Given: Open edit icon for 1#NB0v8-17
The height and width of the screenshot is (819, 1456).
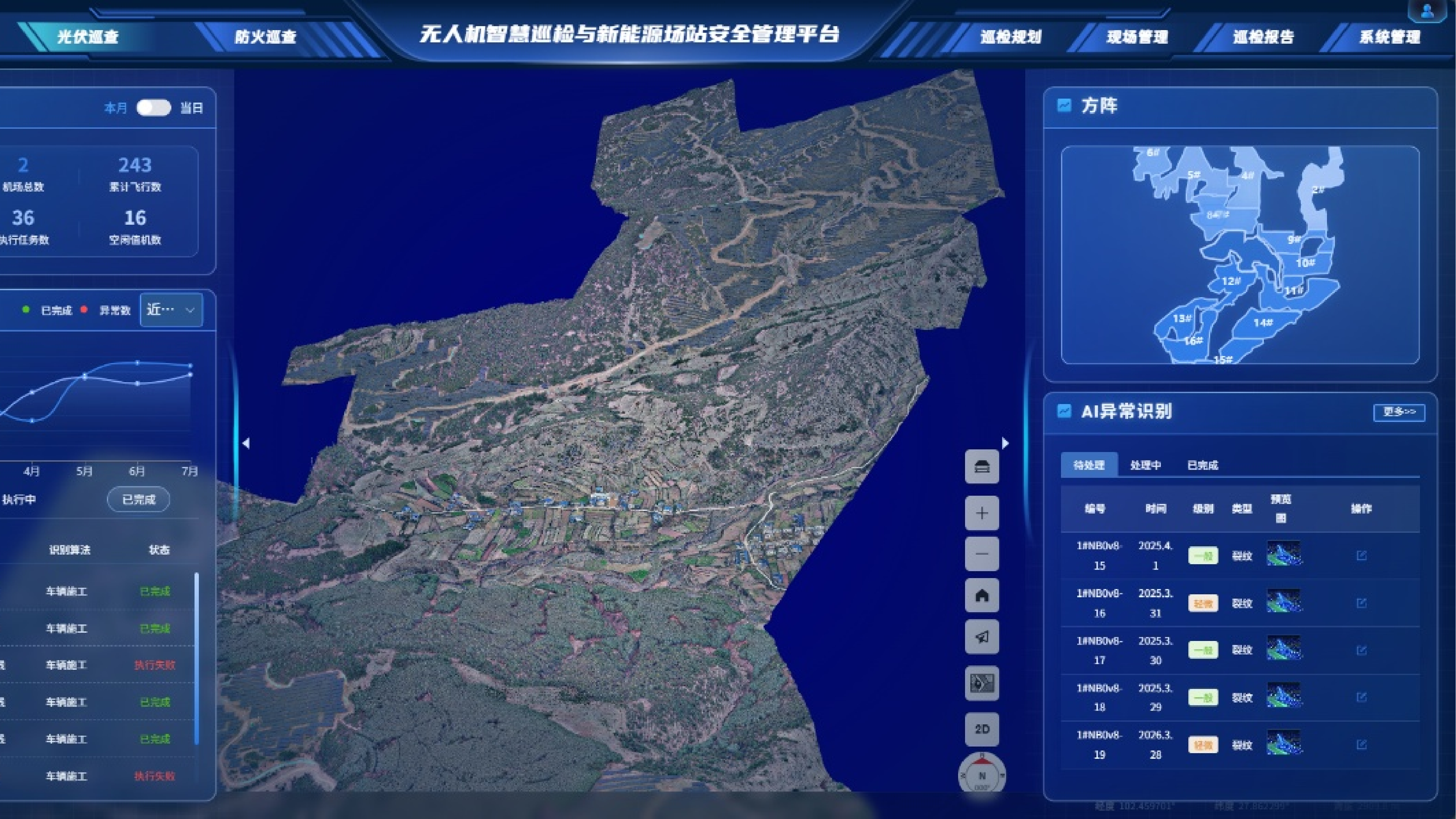Looking at the screenshot, I should click(x=1361, y=650).
